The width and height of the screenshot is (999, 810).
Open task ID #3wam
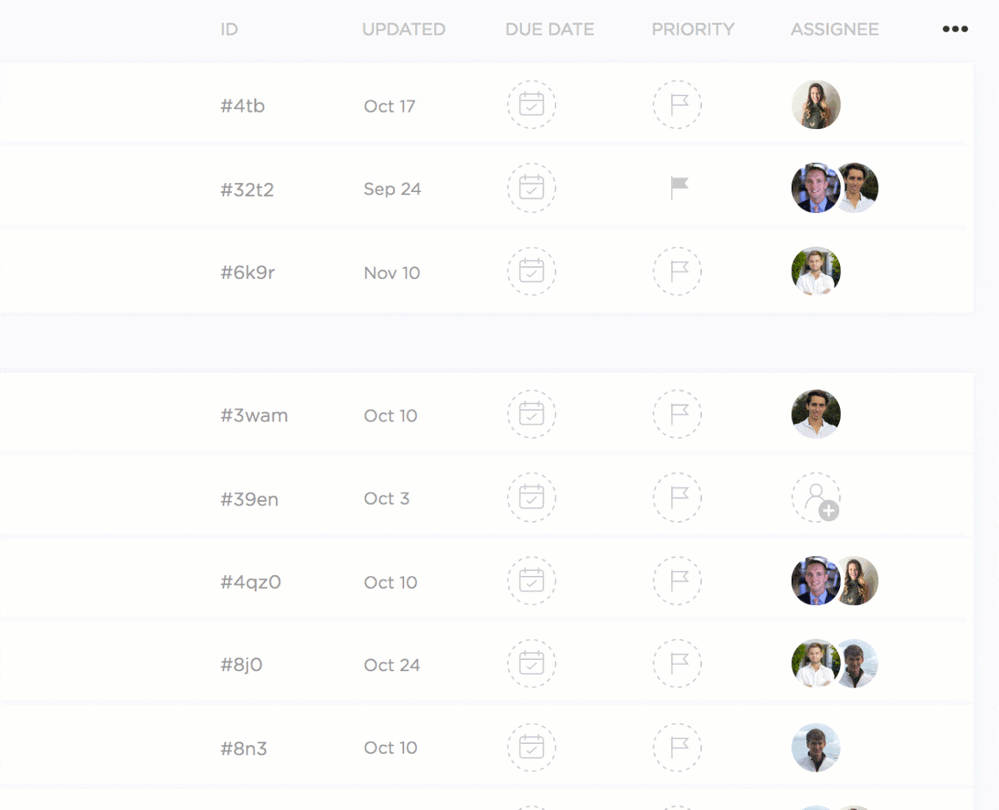(x=254, y=416)
